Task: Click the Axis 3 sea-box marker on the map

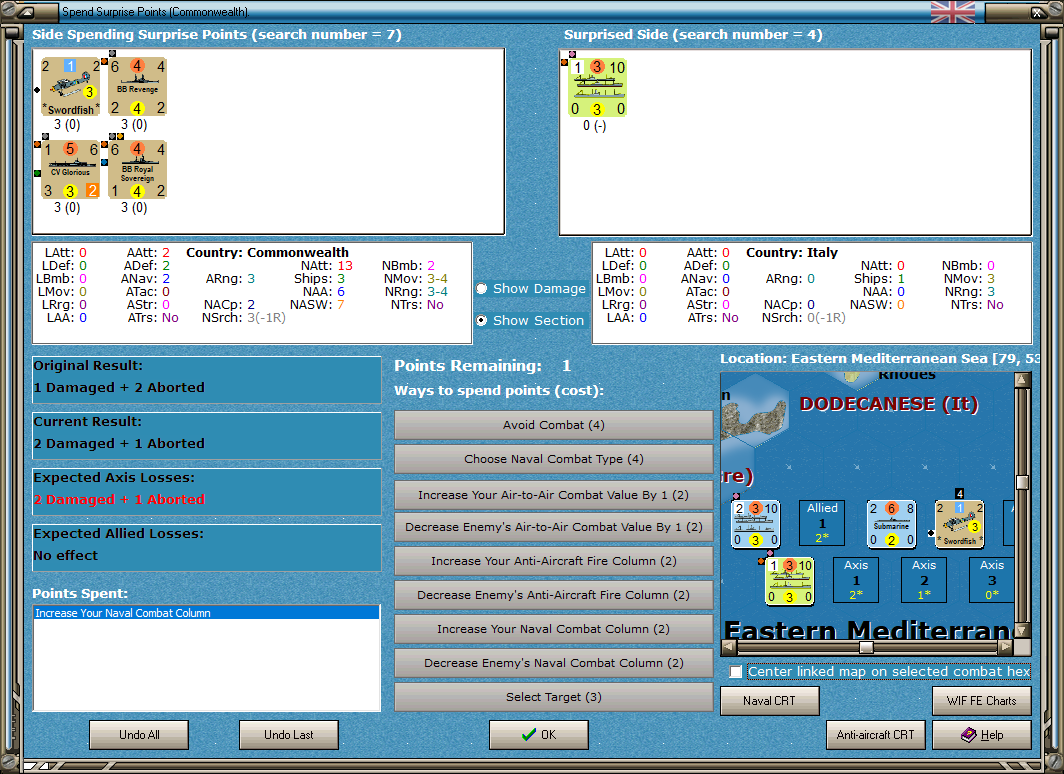Action: tap(992, 580)
